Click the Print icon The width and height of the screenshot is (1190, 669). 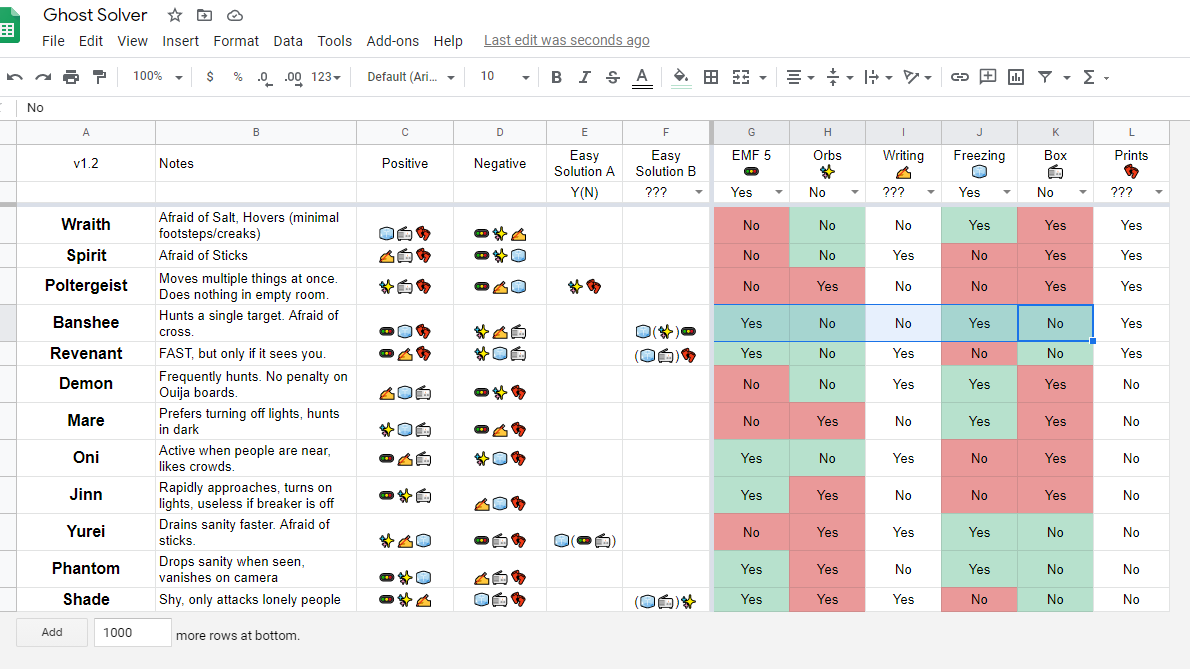[71, 77]
